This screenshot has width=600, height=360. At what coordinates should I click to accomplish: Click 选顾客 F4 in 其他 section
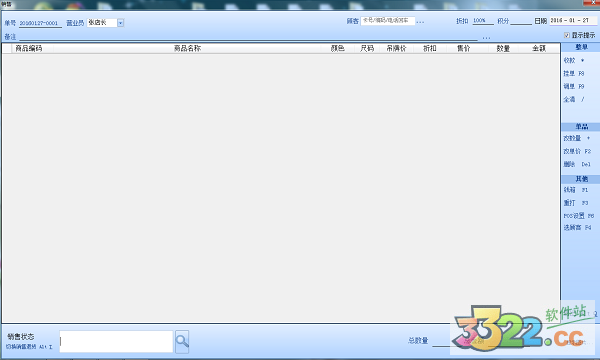[577, 228]
